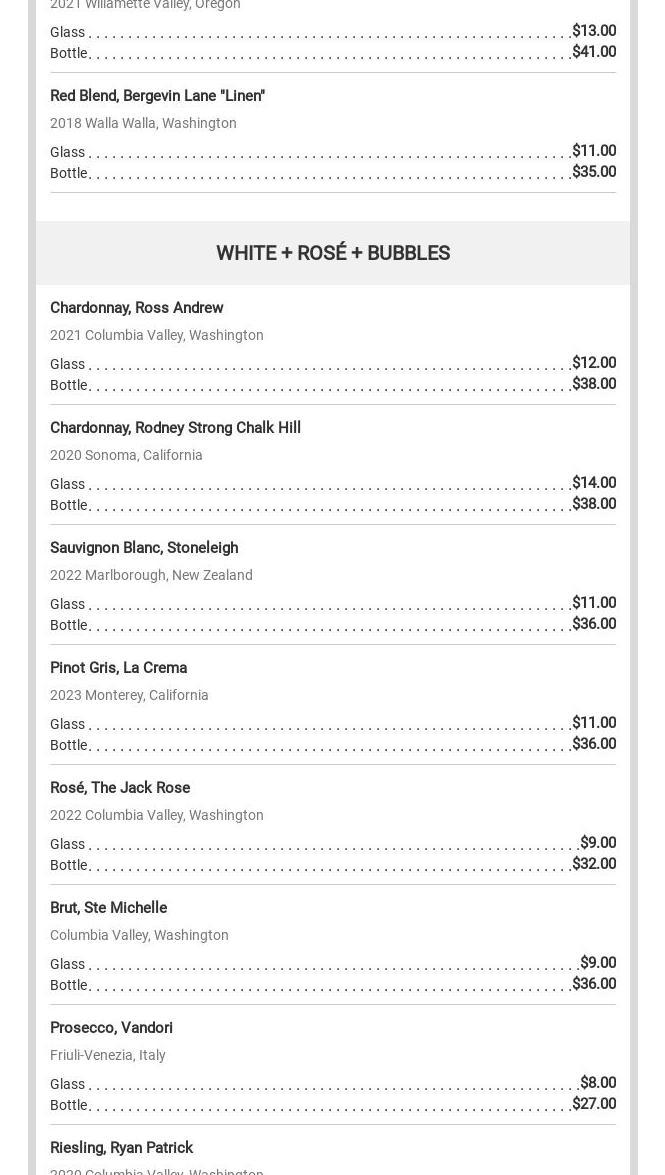Select the Chardonnay, Ross Andrew wine title
The width and height of the screenshot is (665, 1175).
[x=137, y=308]
